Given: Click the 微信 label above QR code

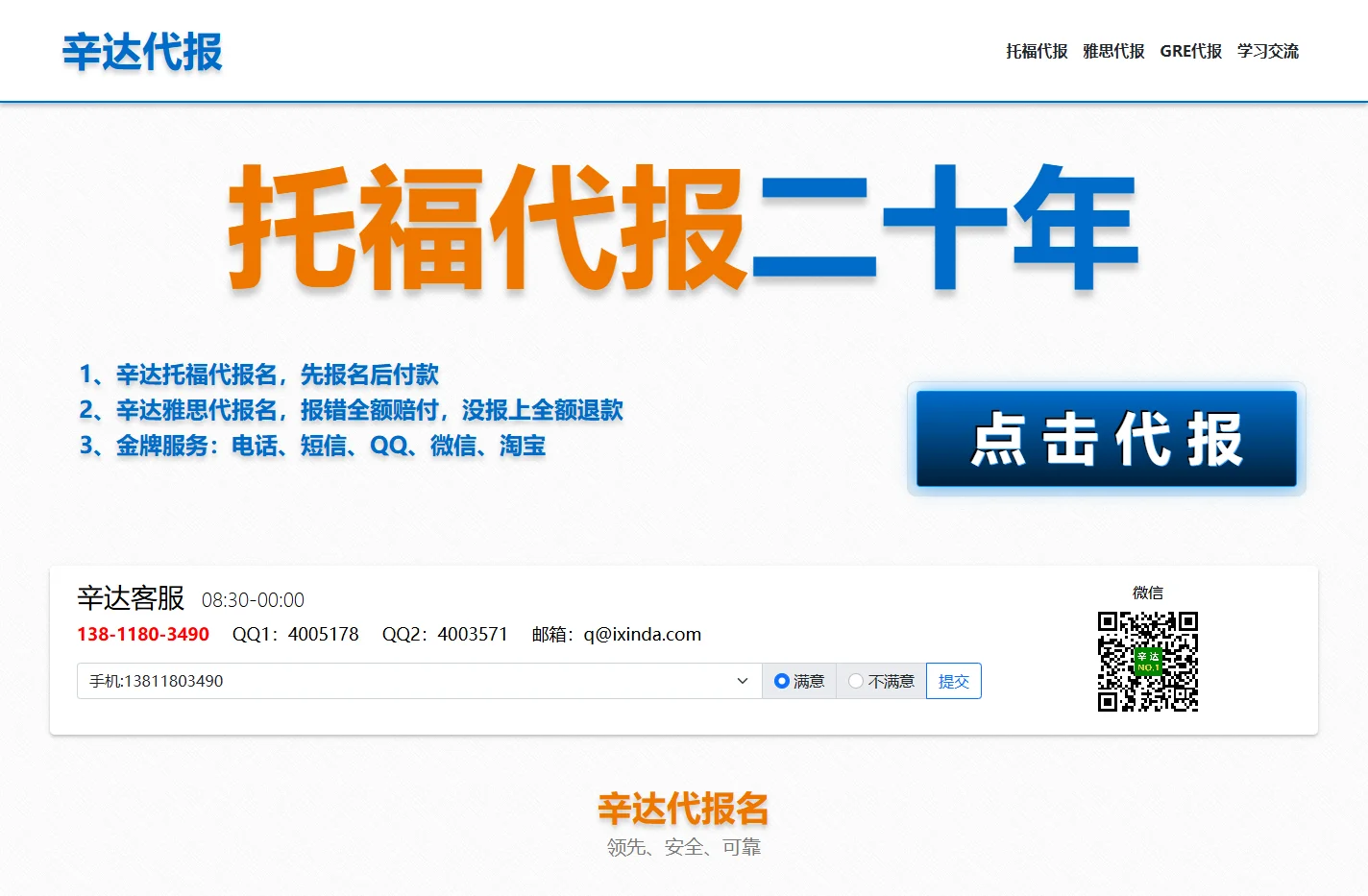Looking at the screenshot, I should coord(1148,593).
